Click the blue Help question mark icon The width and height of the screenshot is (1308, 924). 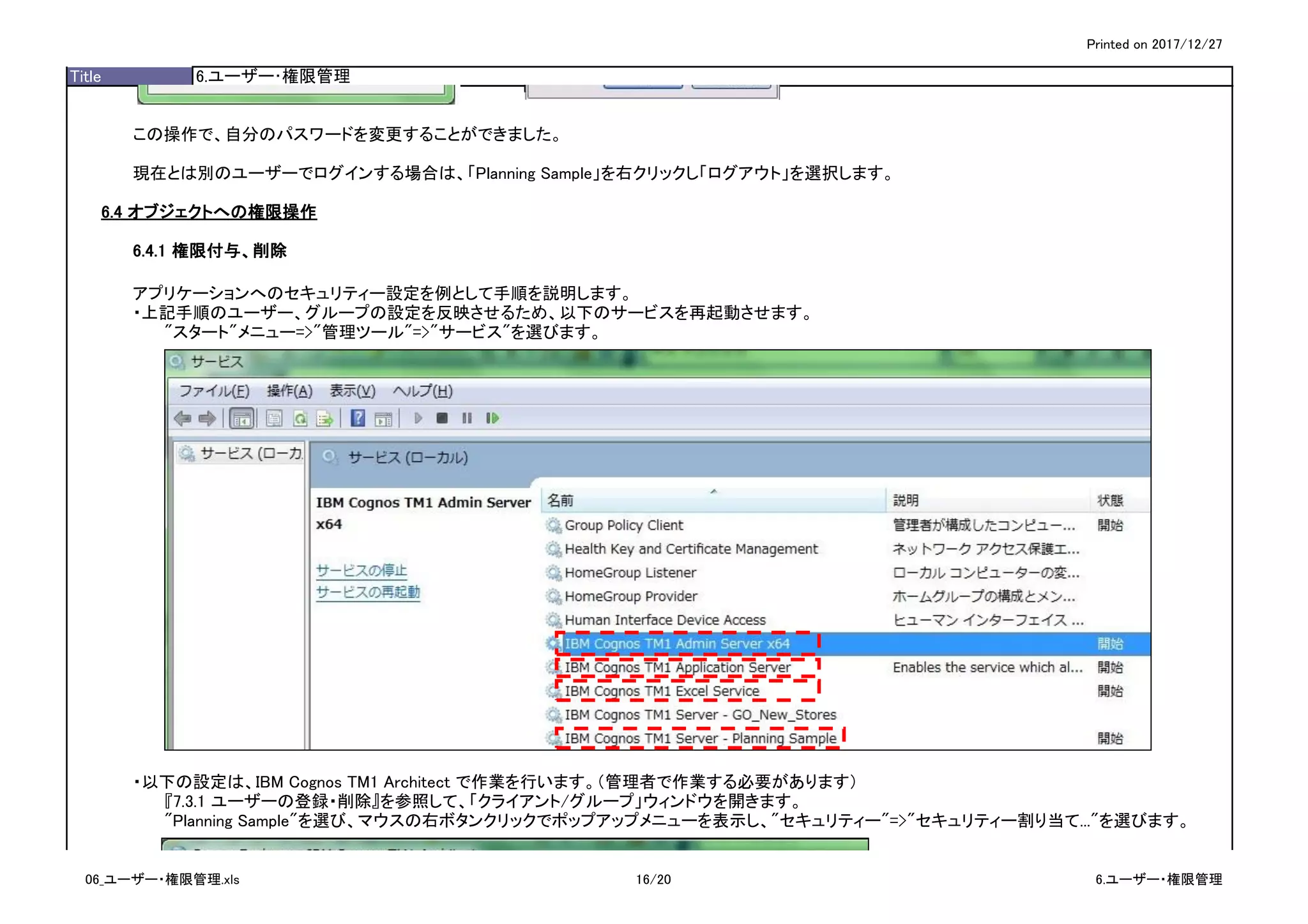(x=358, y=418)
